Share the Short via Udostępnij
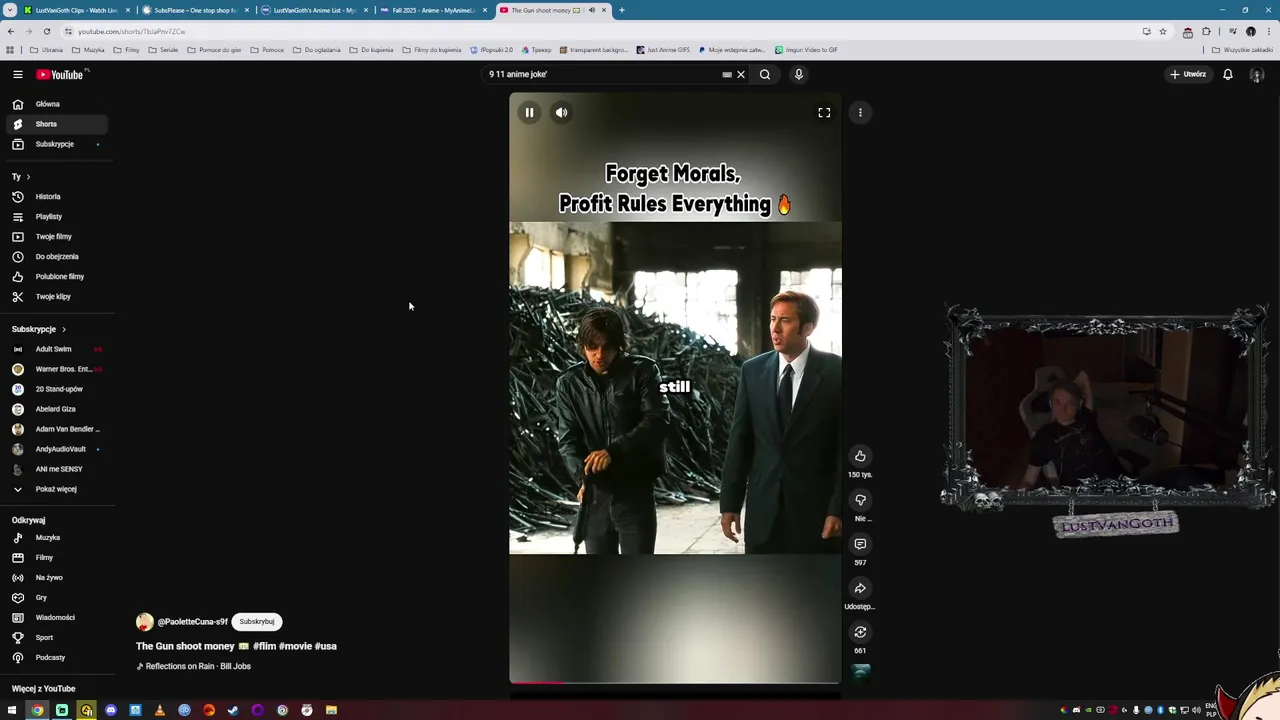 click(860, 588)
